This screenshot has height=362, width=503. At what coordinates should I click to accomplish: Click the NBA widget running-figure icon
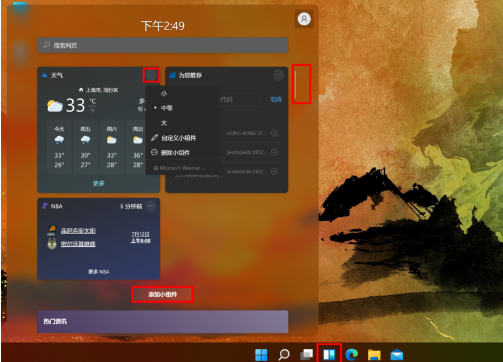(45, 206)
